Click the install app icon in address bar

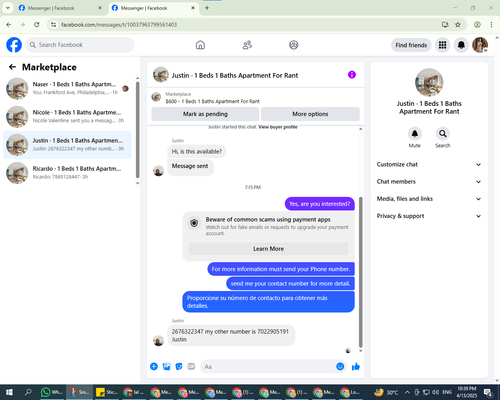(x=445, y=24)
